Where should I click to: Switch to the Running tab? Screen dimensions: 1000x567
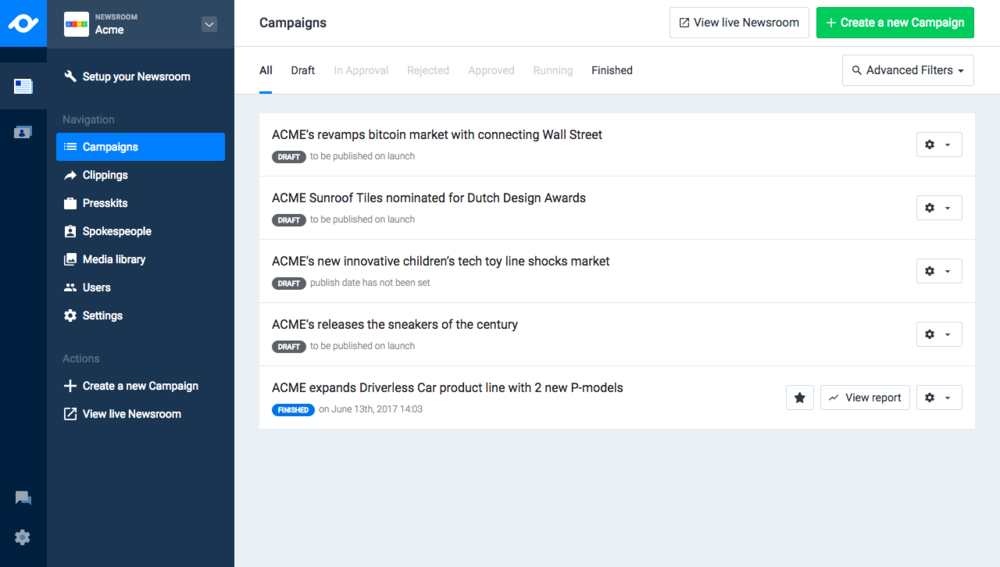tap(553, 70)
